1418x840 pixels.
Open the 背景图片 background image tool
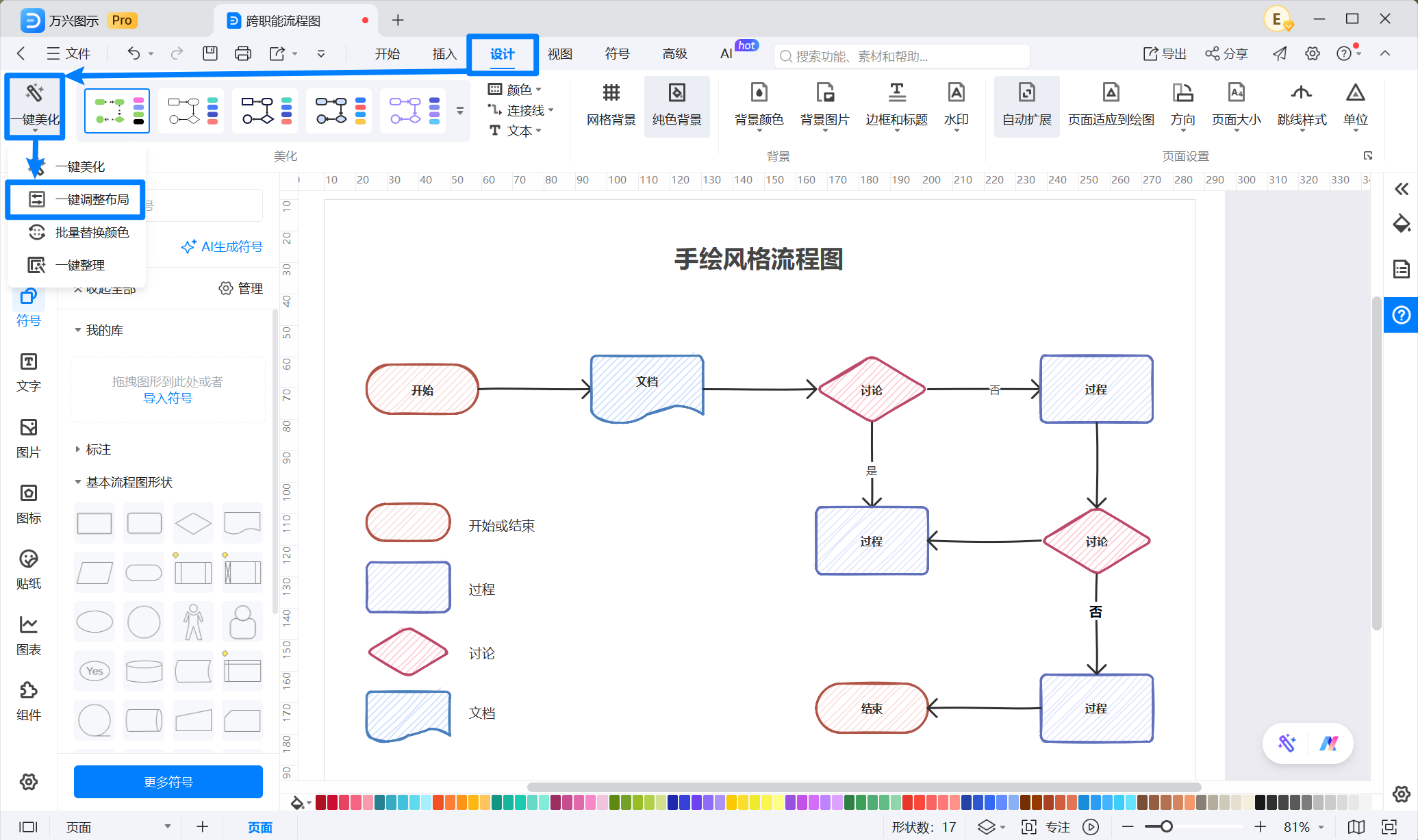(824, 106)
